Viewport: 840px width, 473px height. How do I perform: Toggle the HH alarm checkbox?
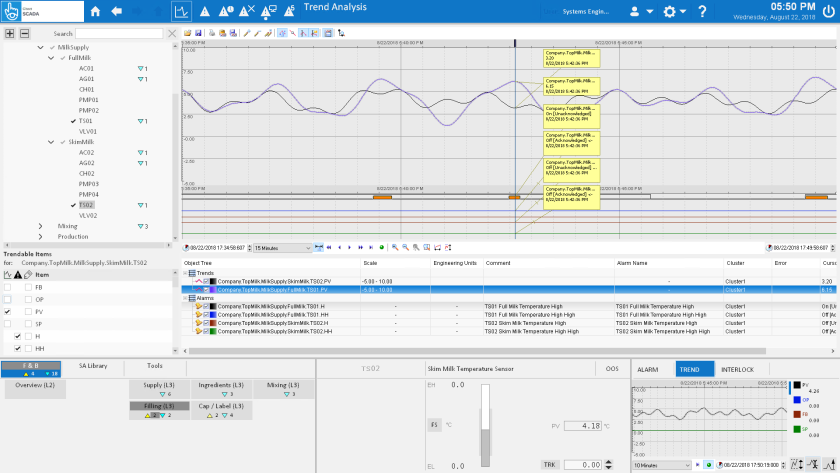(18, 348)
